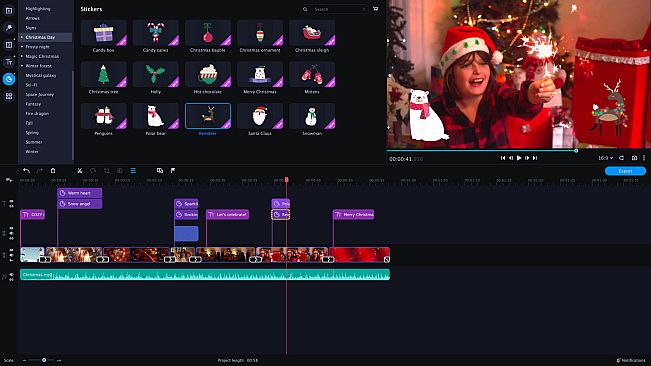Expand the Winter forest category arrow
The height and width of the screenshot is (366, 651).
(22, 66)
